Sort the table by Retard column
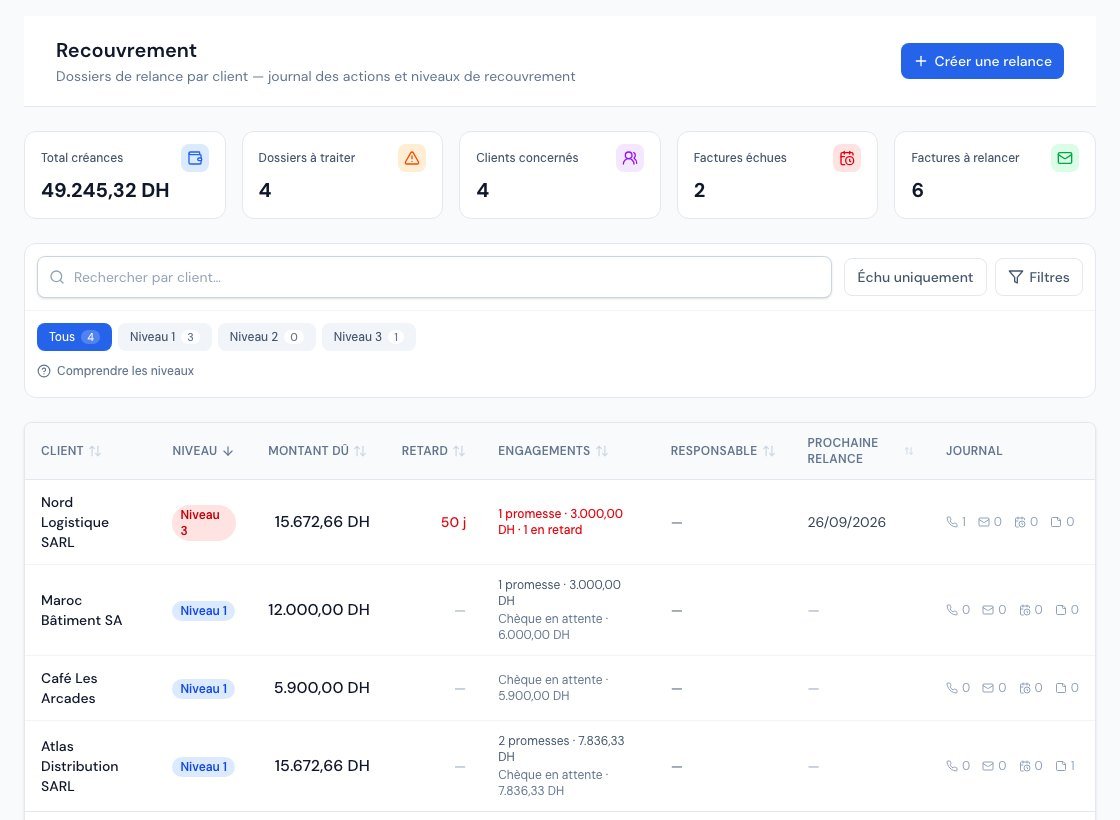The image size is (1120, 820). 433,451
